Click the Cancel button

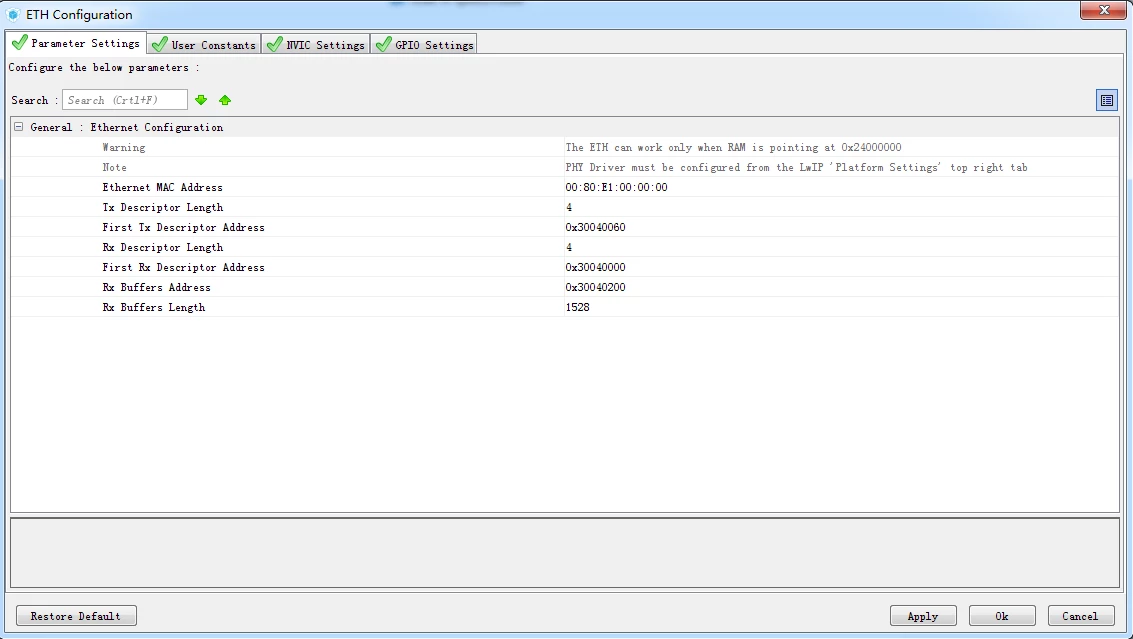coord(1080,616)
